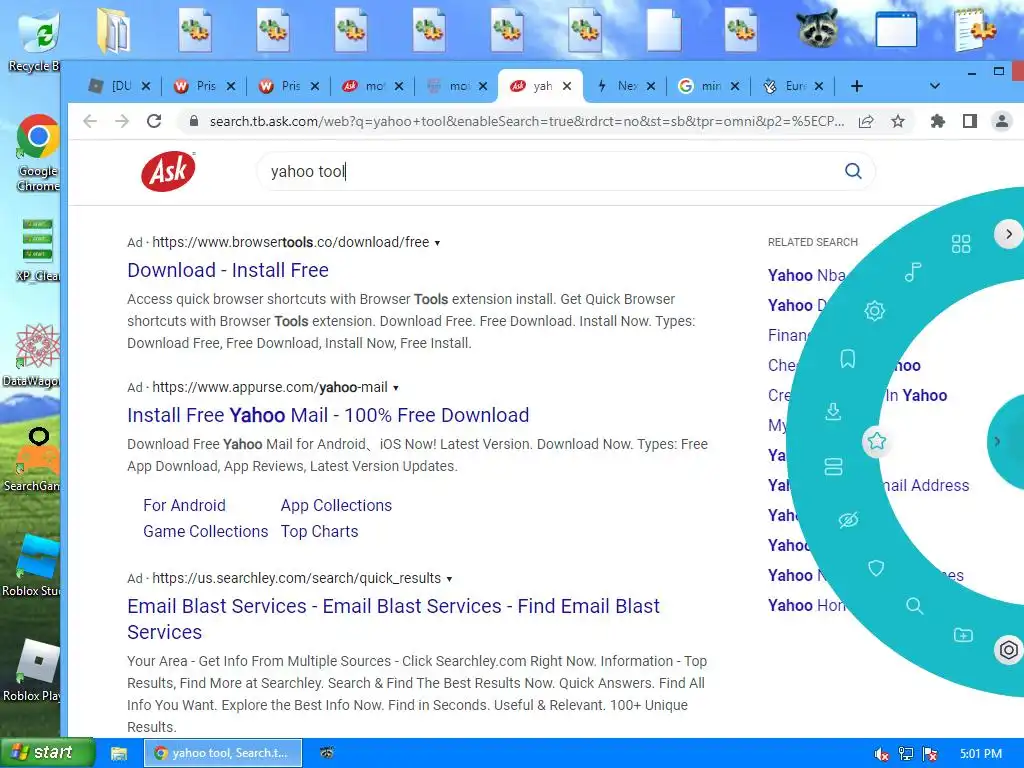Open the Email Blast Services result link
Image resolution: width=1024 pixels, height=768 pixels.
pos(393,618)
